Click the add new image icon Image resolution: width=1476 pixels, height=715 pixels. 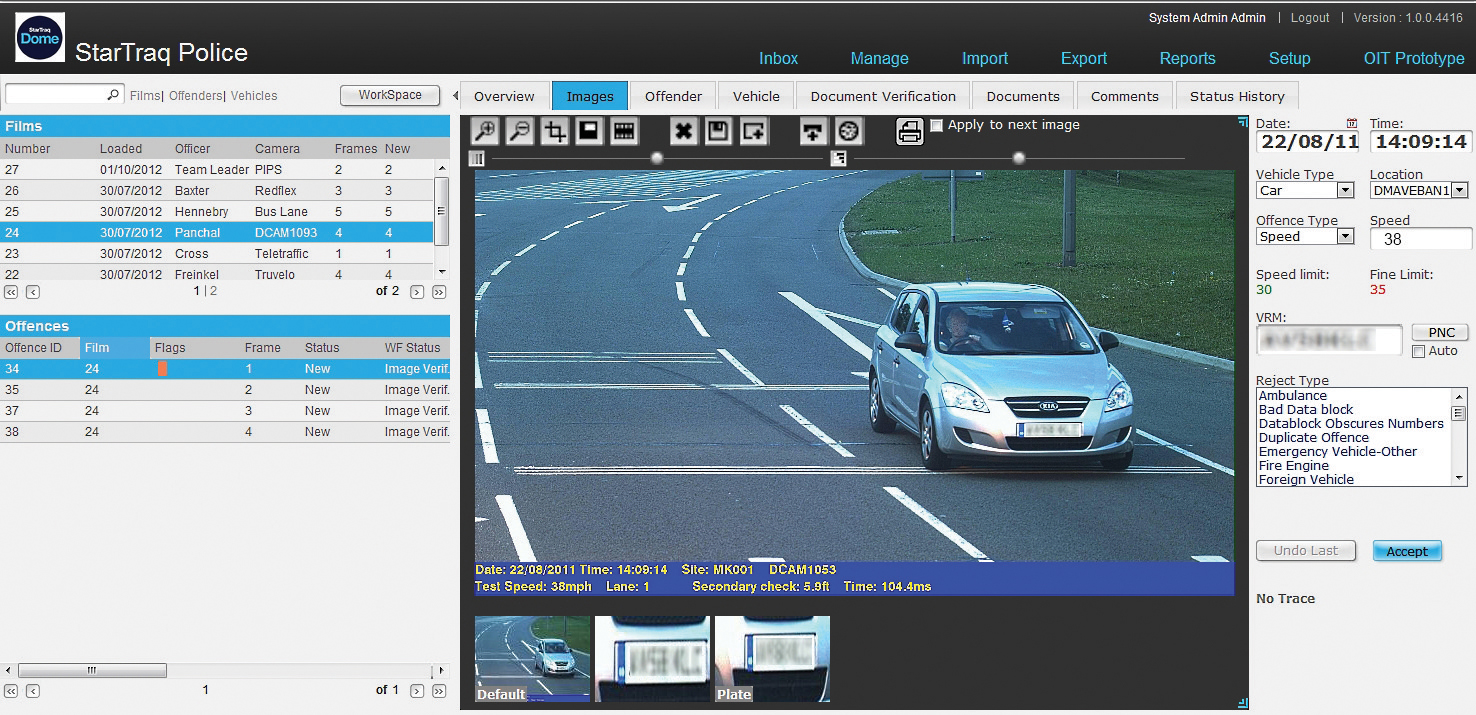(x=754, y=131)
